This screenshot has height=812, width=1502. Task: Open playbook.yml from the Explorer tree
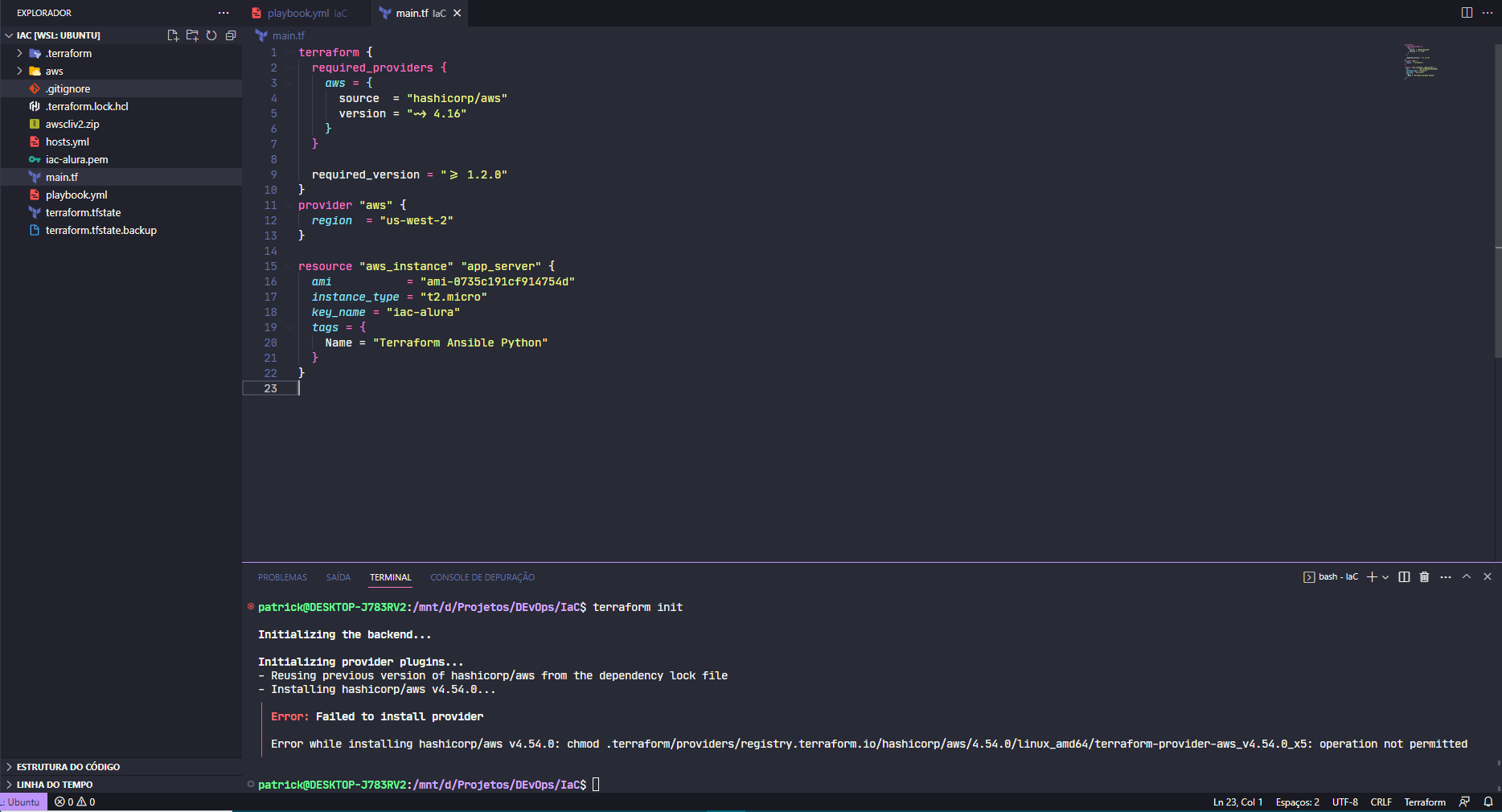click(121, 195)
